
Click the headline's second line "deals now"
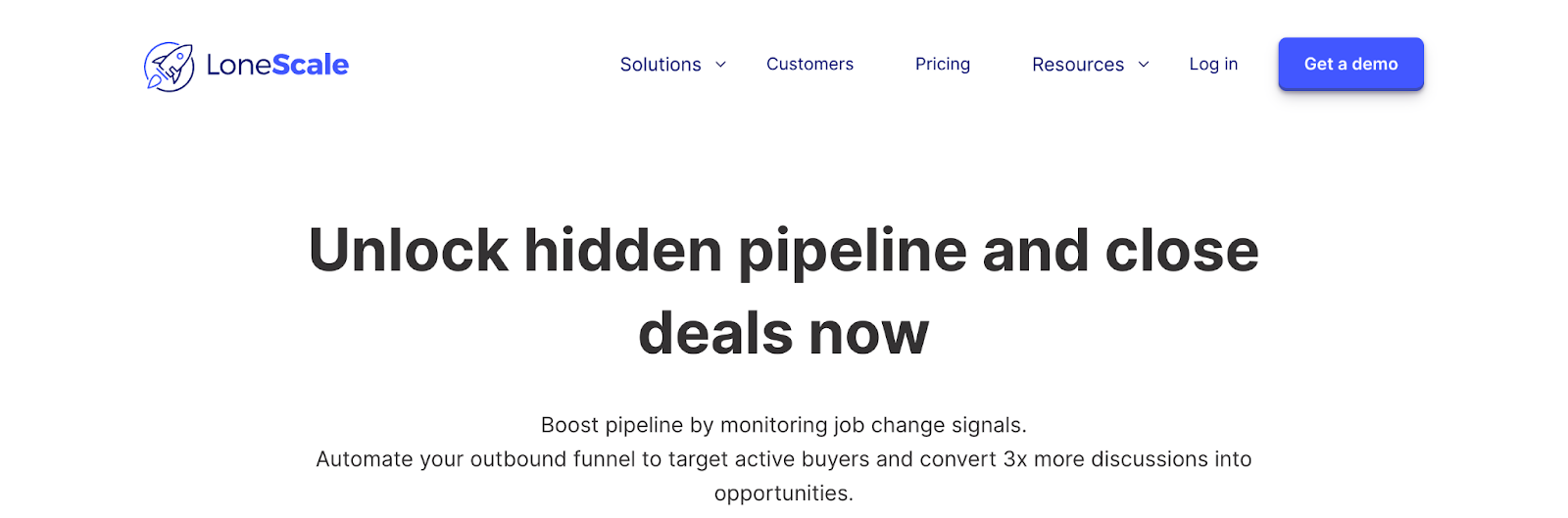tap(783, 334)
